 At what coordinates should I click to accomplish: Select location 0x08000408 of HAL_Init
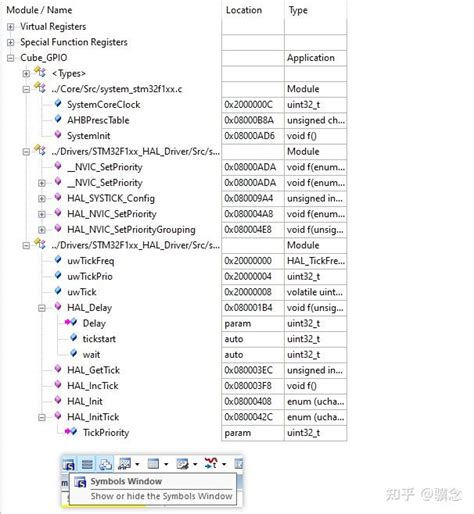tap(248, 401)
